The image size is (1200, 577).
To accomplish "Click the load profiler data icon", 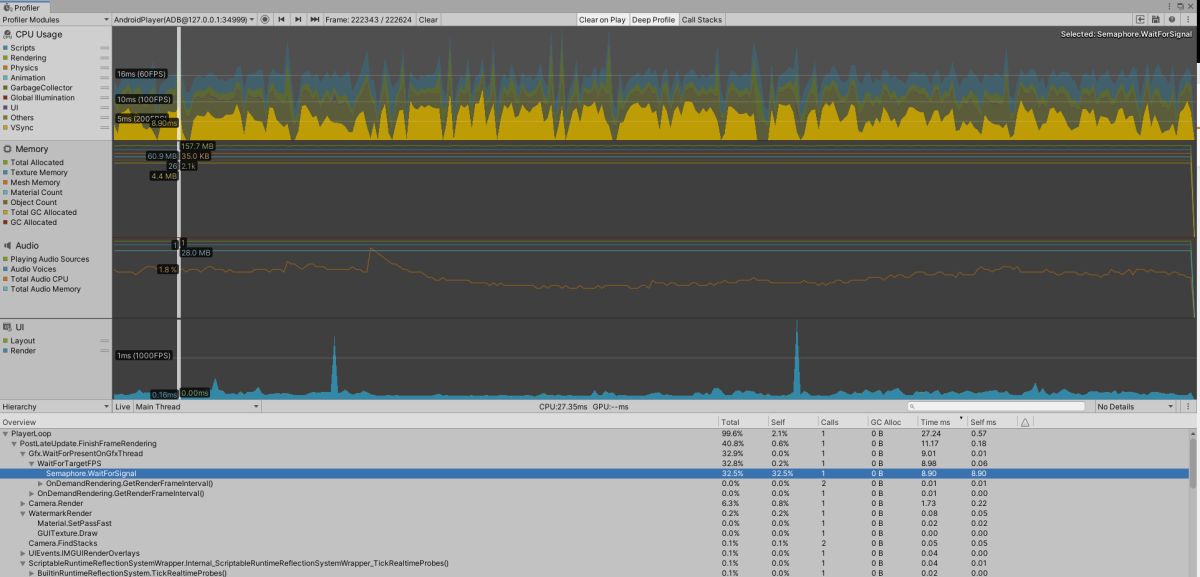I will [x=1140, y=19].
